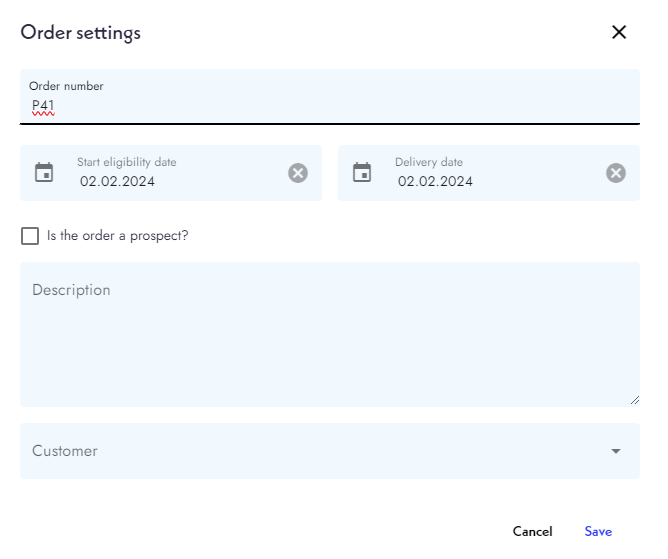This screenshot has height=559, width=668.
Task: Click the "Delivery date" field label
Action: click(x=429, y=162)
